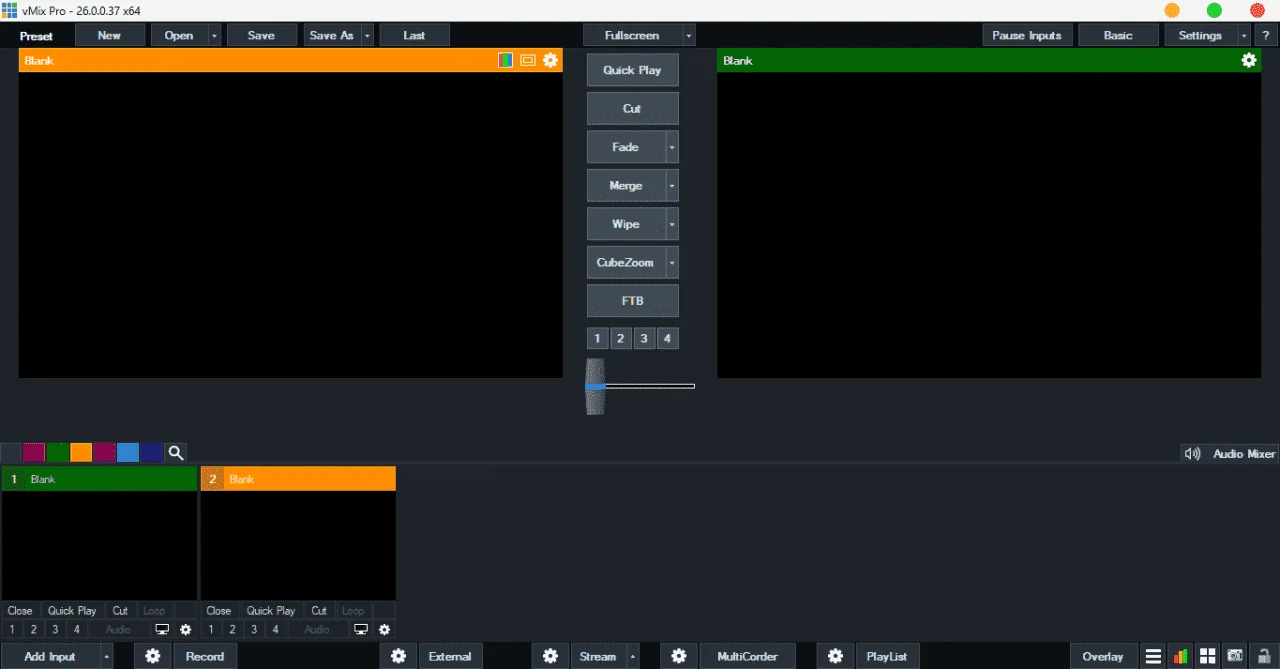The image size is (1280, 669).
Task: Open the gear settings beside Record
Action: [153, 656]
